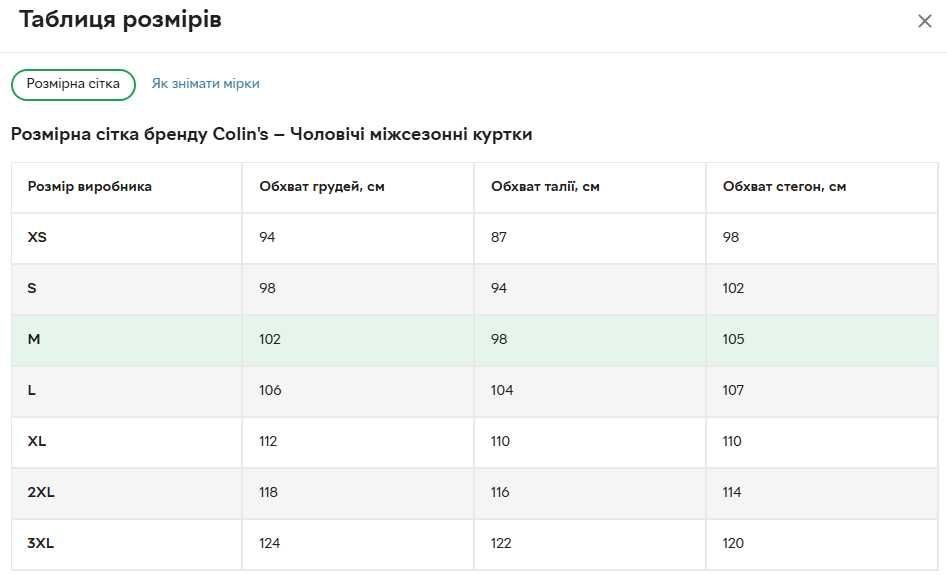Click the Таблиця розмірів dialog title
Viewport: 947px width, 575px height.
(x=120, y=20)
